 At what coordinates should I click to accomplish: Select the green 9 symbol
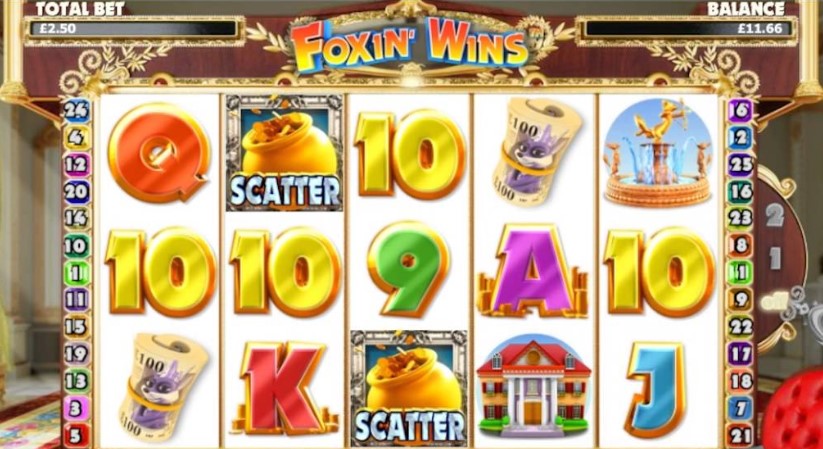point(408,268)
